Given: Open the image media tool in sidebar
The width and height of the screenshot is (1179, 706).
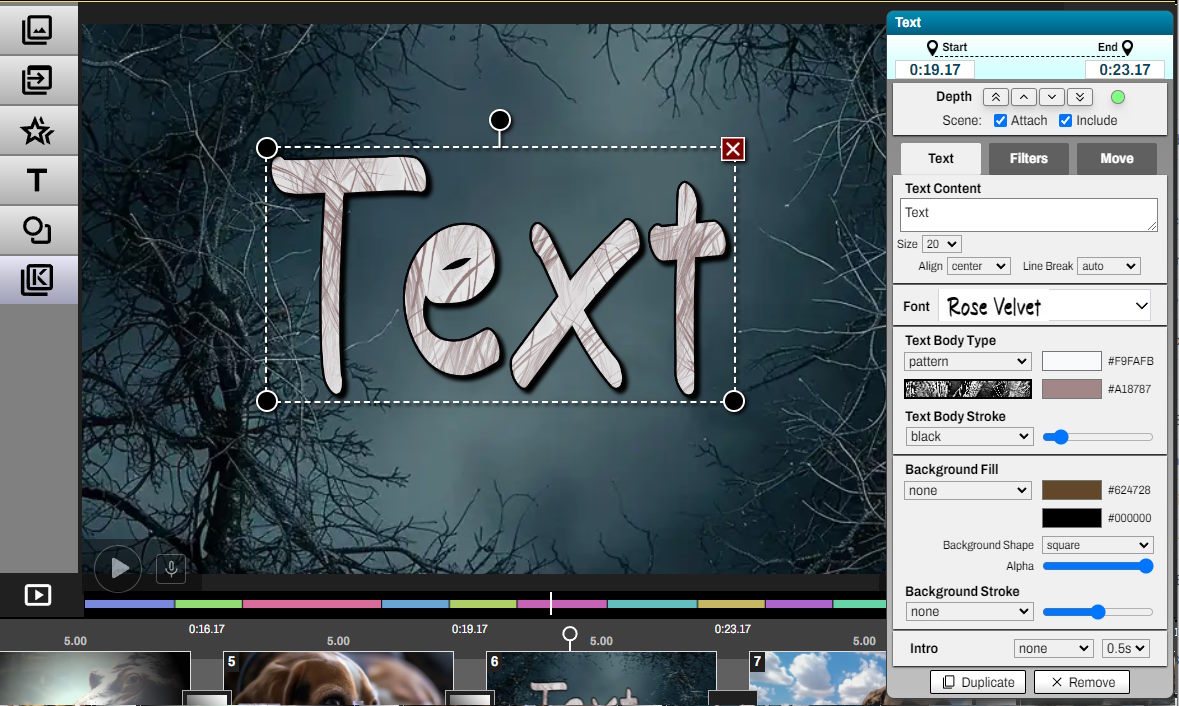Looking at the screenshot, I should click(37, 30).
